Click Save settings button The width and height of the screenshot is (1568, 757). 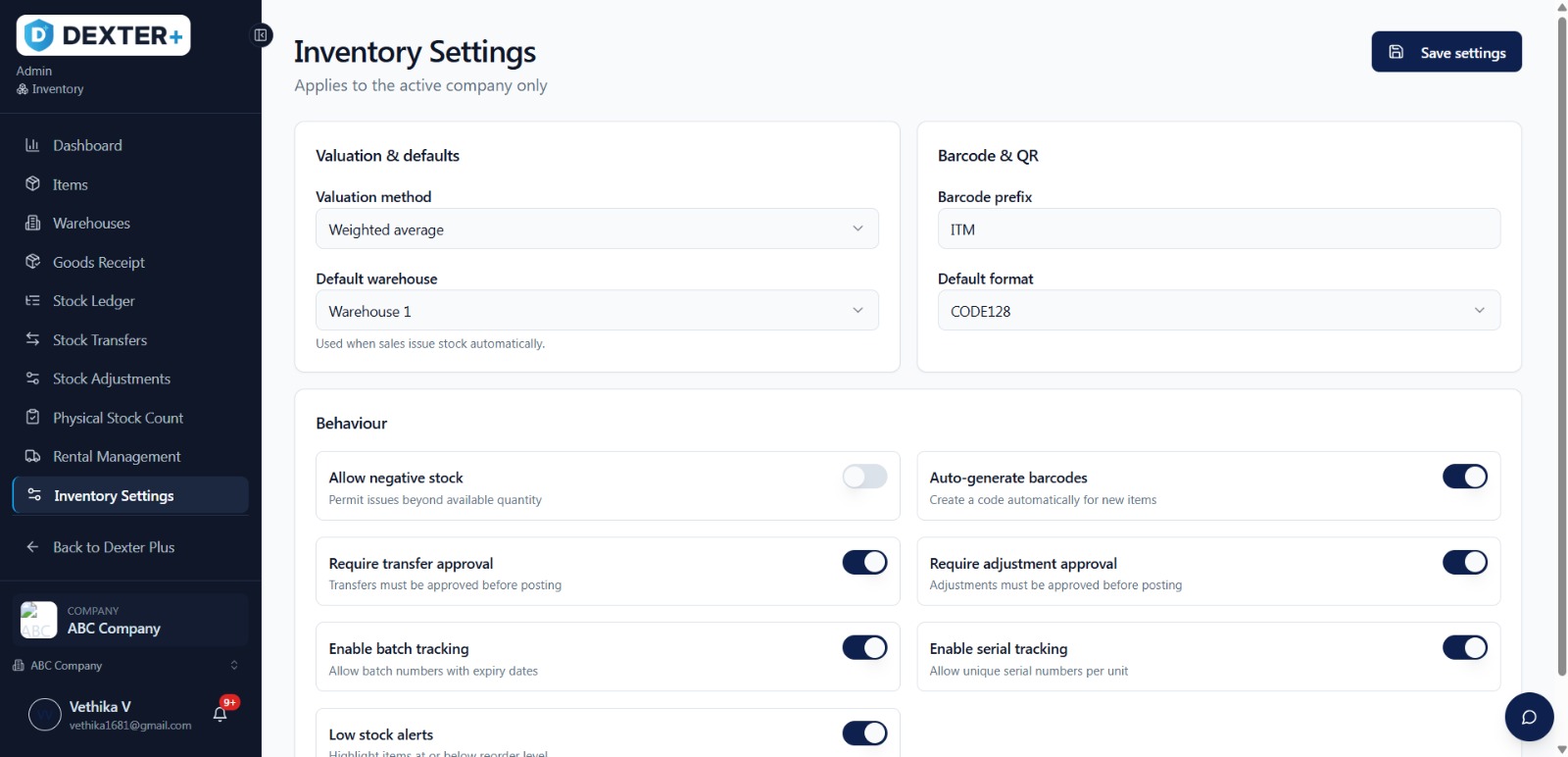coord(1446,52)
